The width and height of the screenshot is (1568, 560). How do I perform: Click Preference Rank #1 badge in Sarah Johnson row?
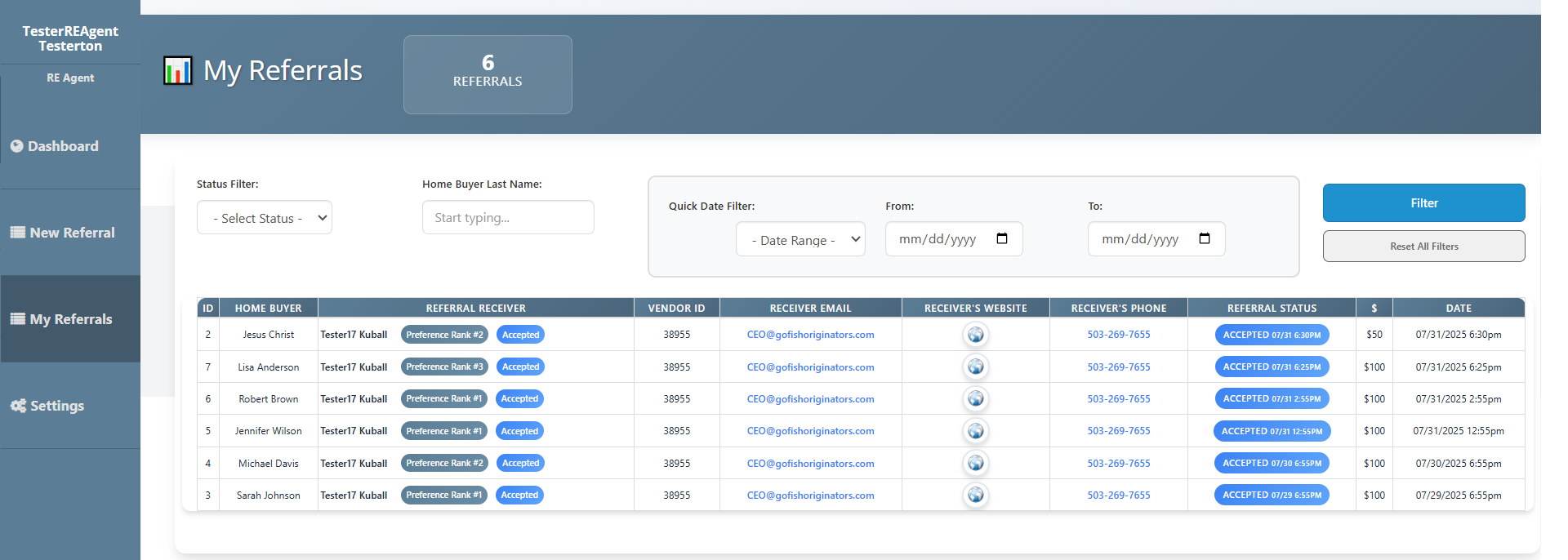coord(443,495)
